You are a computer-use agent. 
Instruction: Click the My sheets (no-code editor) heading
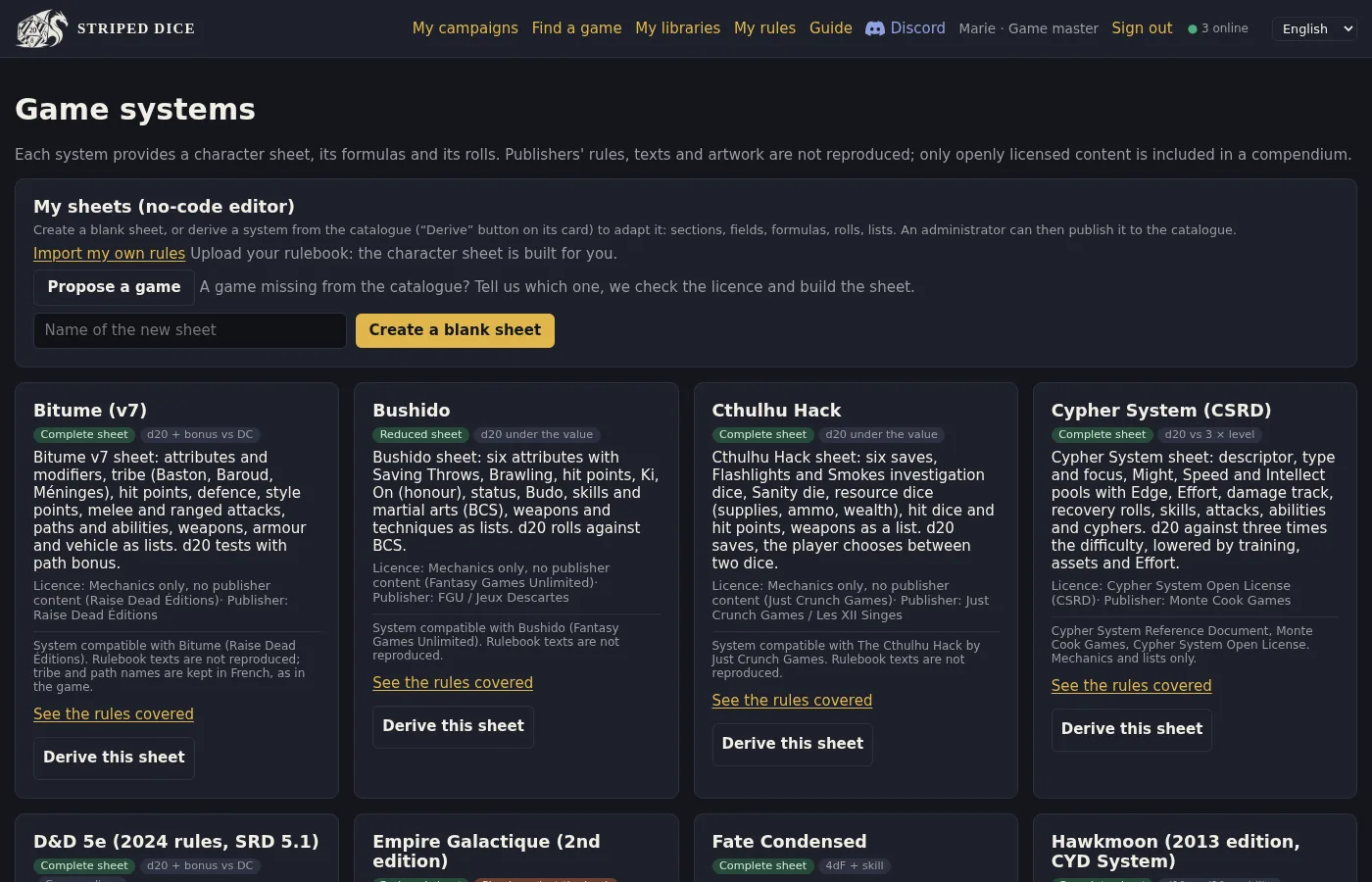point(164,207)
